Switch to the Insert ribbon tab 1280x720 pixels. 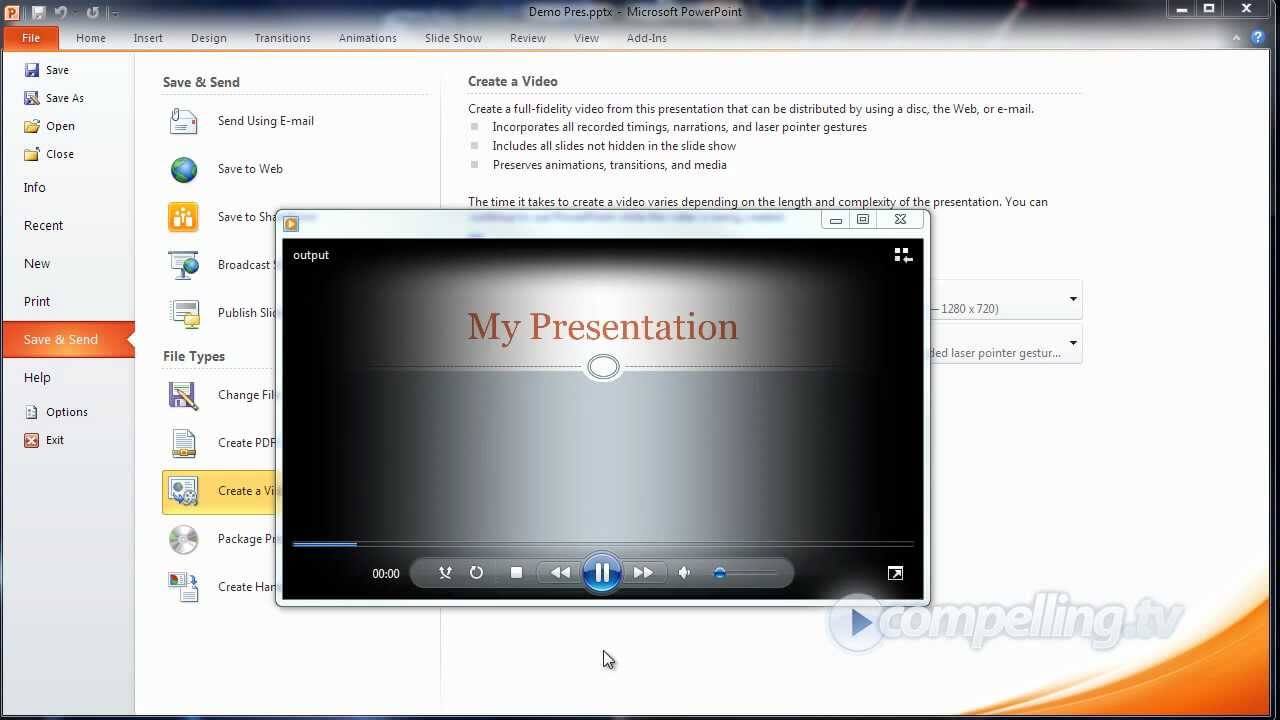[148, 38]
